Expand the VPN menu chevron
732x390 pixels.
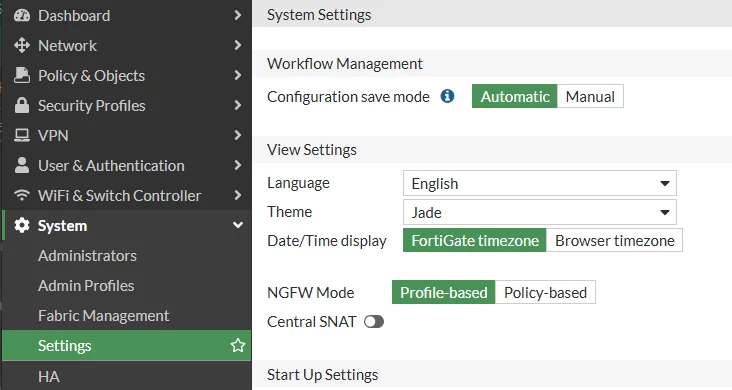pyautogui.click(x=238, y=135)
